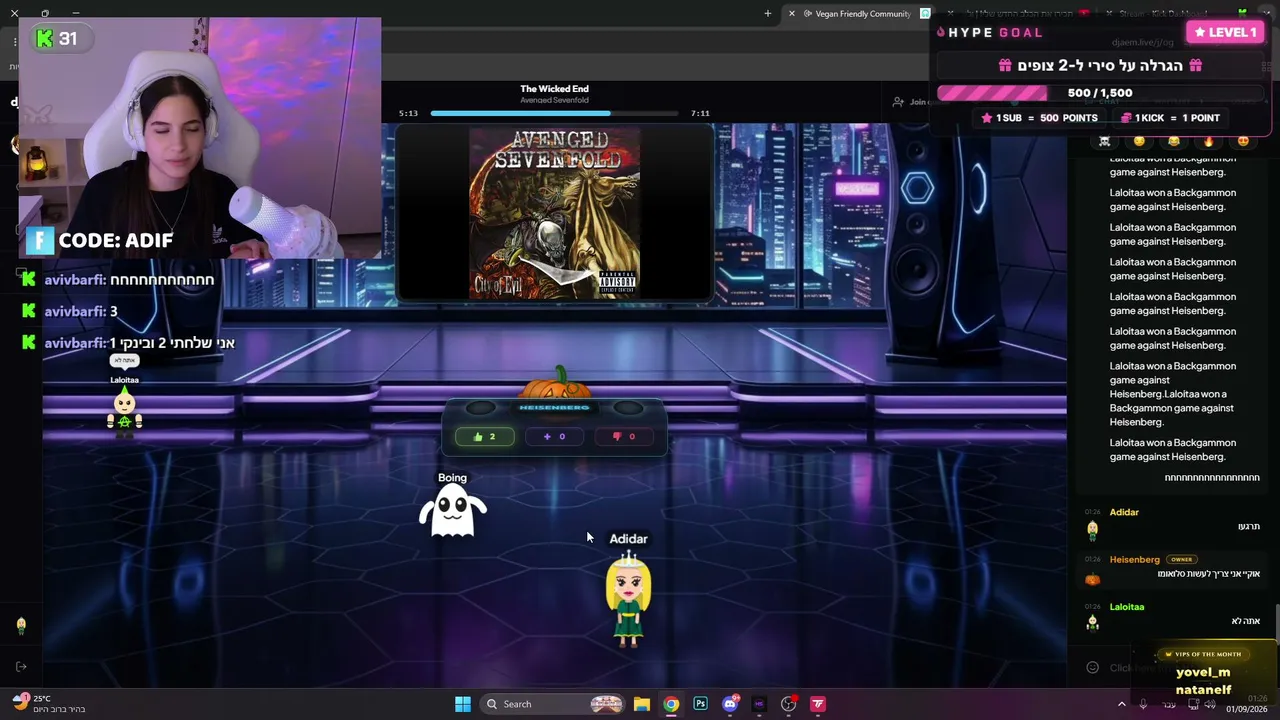Click the red T icon on the taskbar
1280x720 pixels.
(x=818, y=704)
